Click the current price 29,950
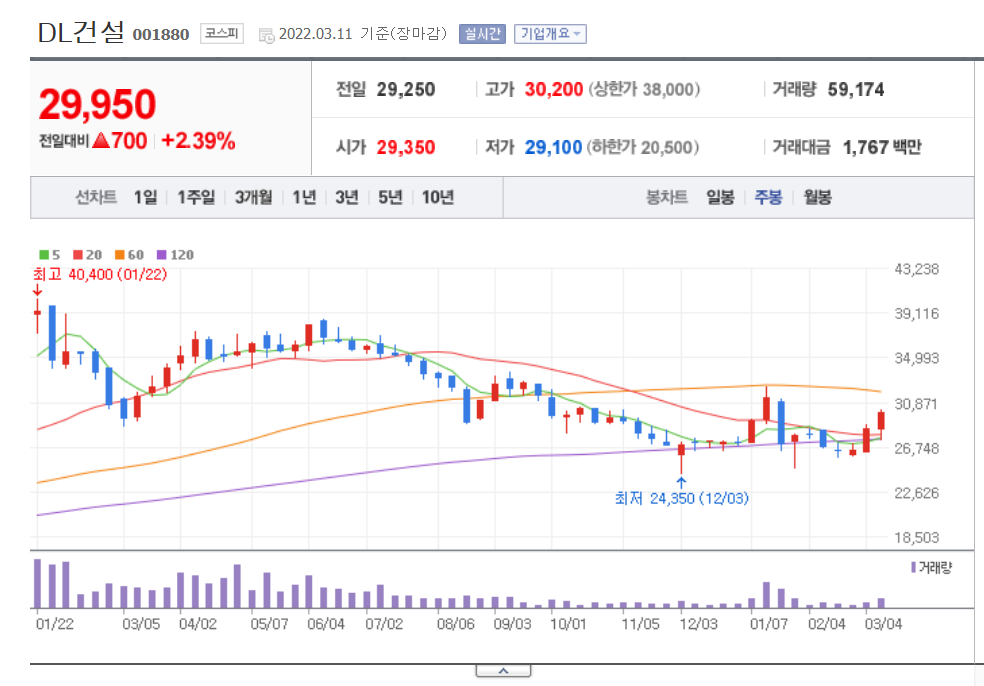984x686 pixels. 97,104
